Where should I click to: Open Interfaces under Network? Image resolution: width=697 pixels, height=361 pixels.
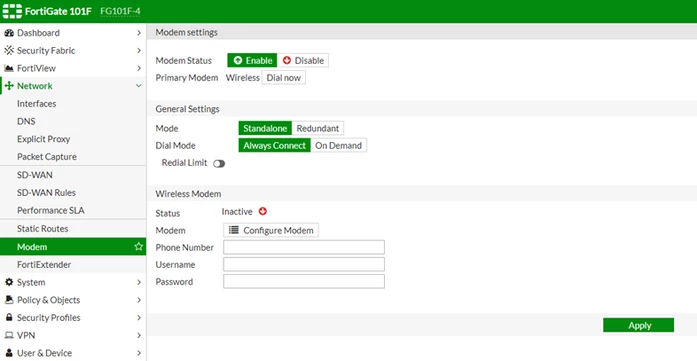(x=73, y=104)
